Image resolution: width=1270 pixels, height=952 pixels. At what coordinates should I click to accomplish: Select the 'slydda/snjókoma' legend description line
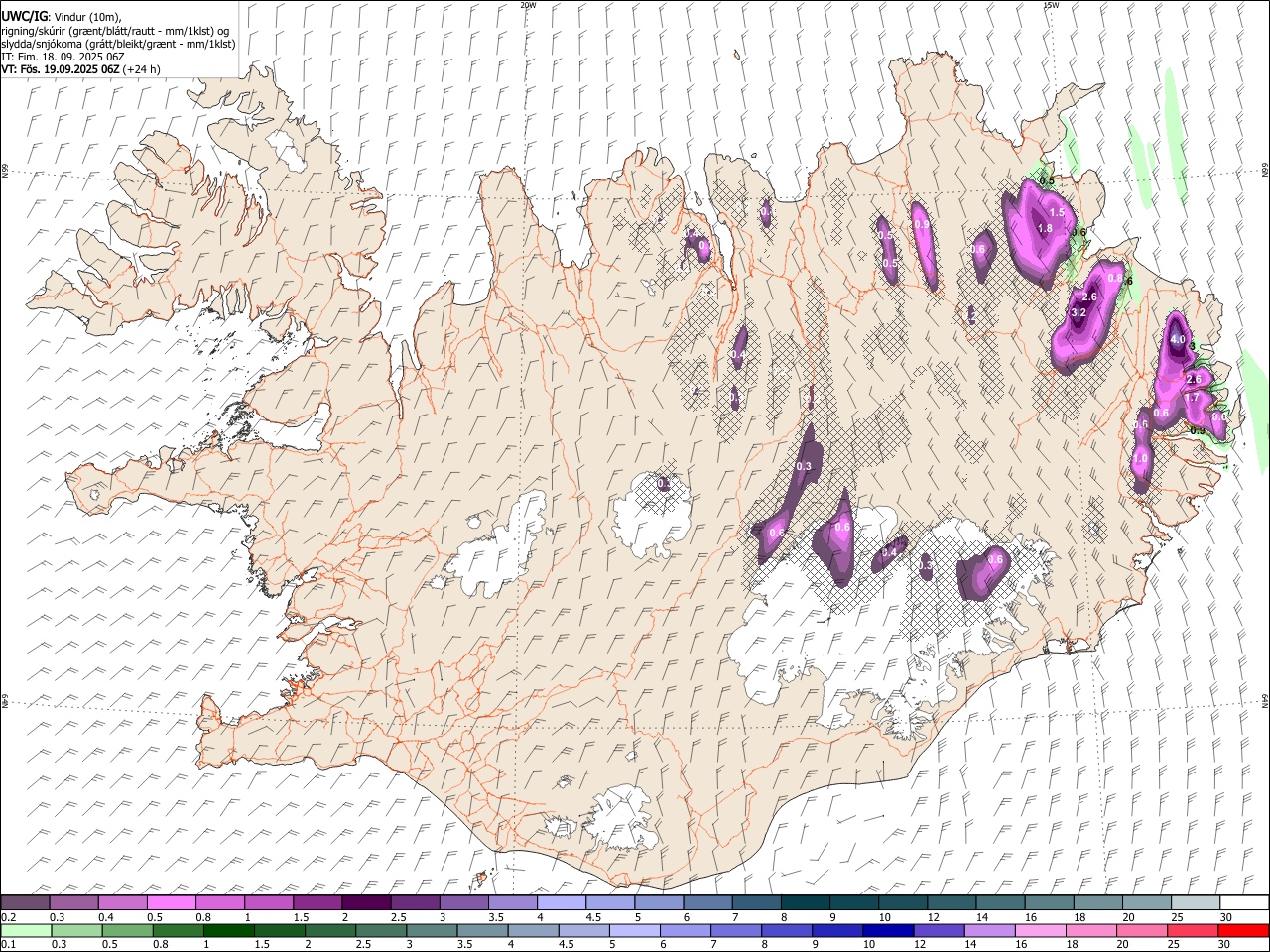pos(118,44)
